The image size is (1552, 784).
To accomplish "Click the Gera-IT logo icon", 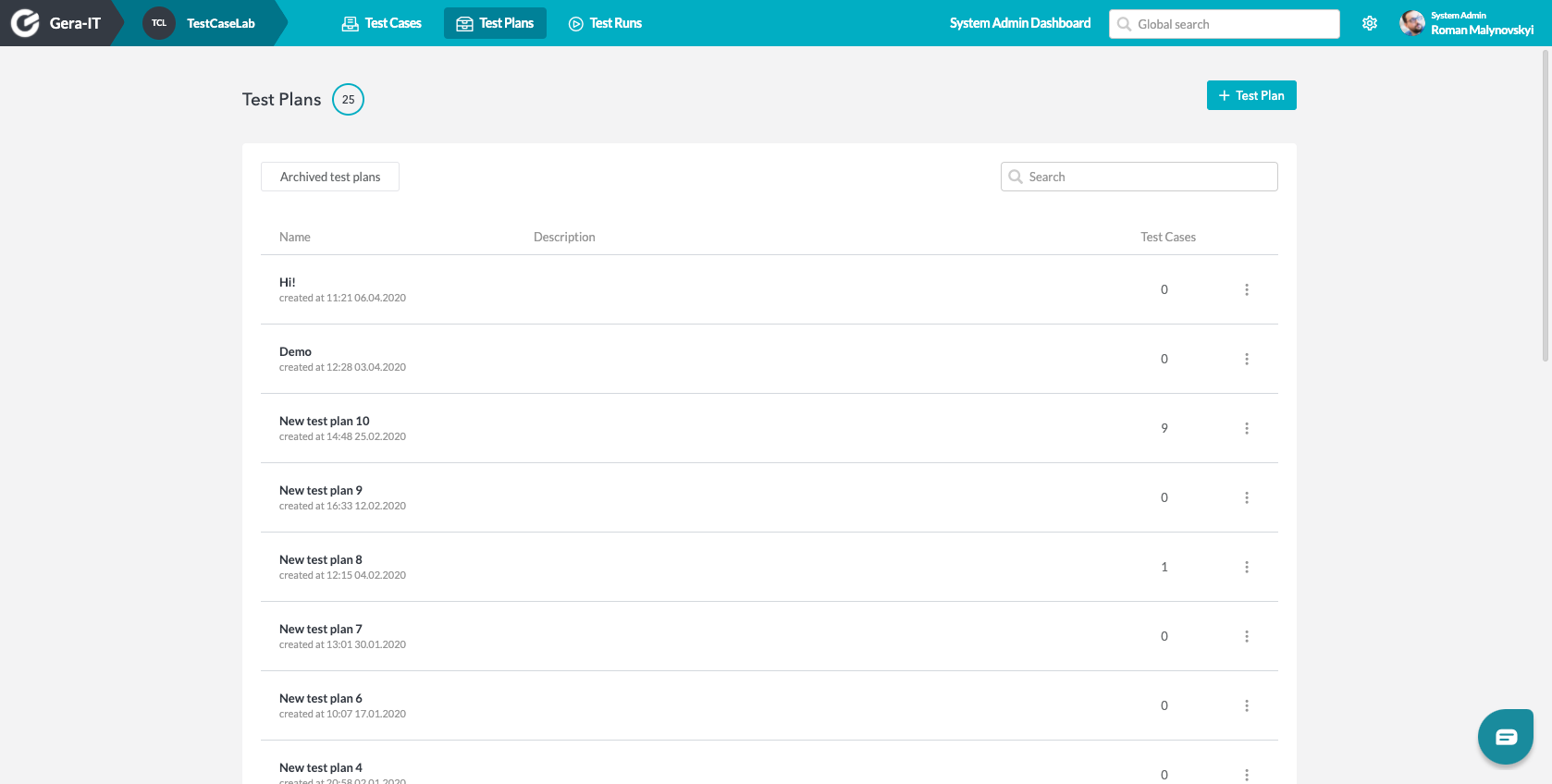I will 25,23.
